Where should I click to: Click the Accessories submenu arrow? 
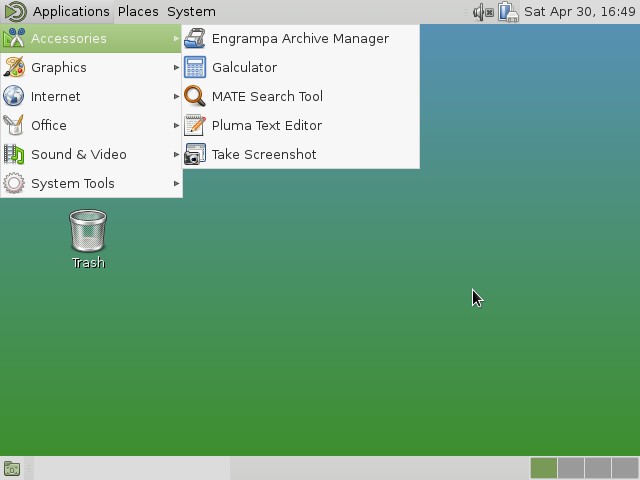point(176,38)
